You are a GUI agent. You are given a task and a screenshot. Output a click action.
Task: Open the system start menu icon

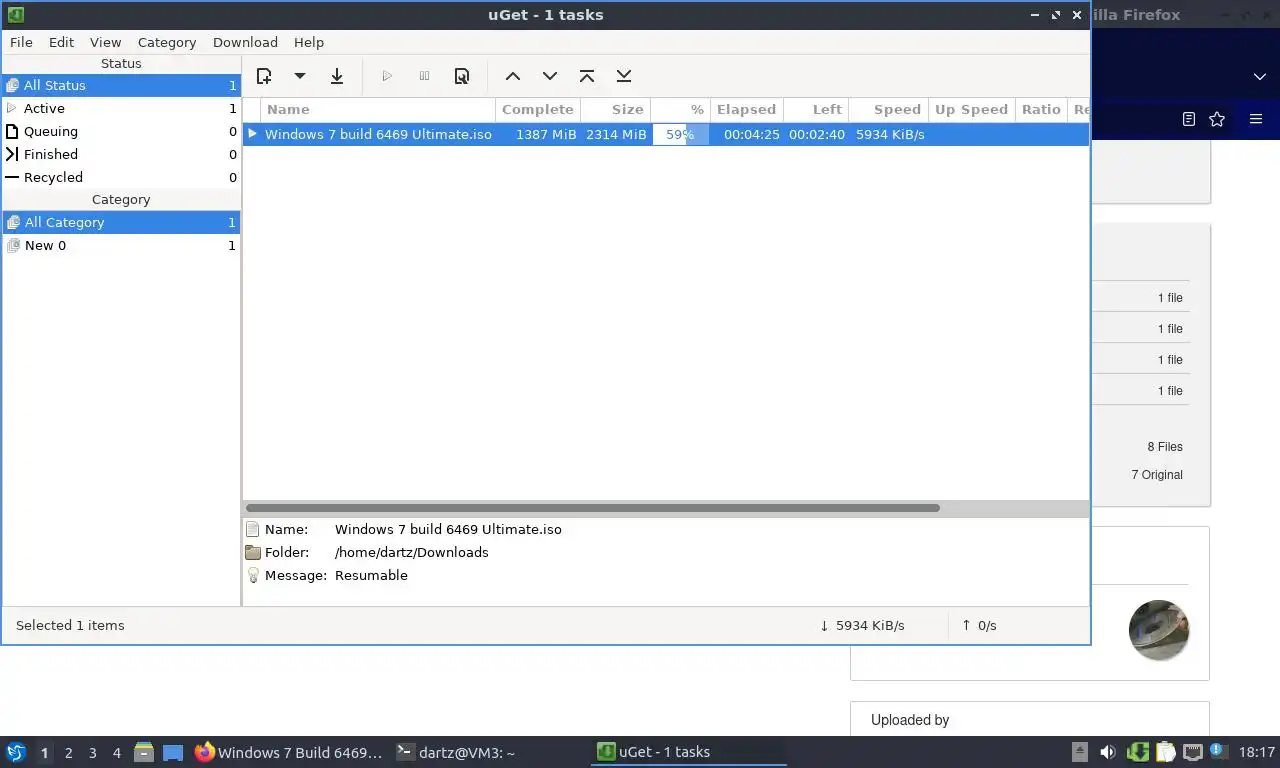click(16, 752)
